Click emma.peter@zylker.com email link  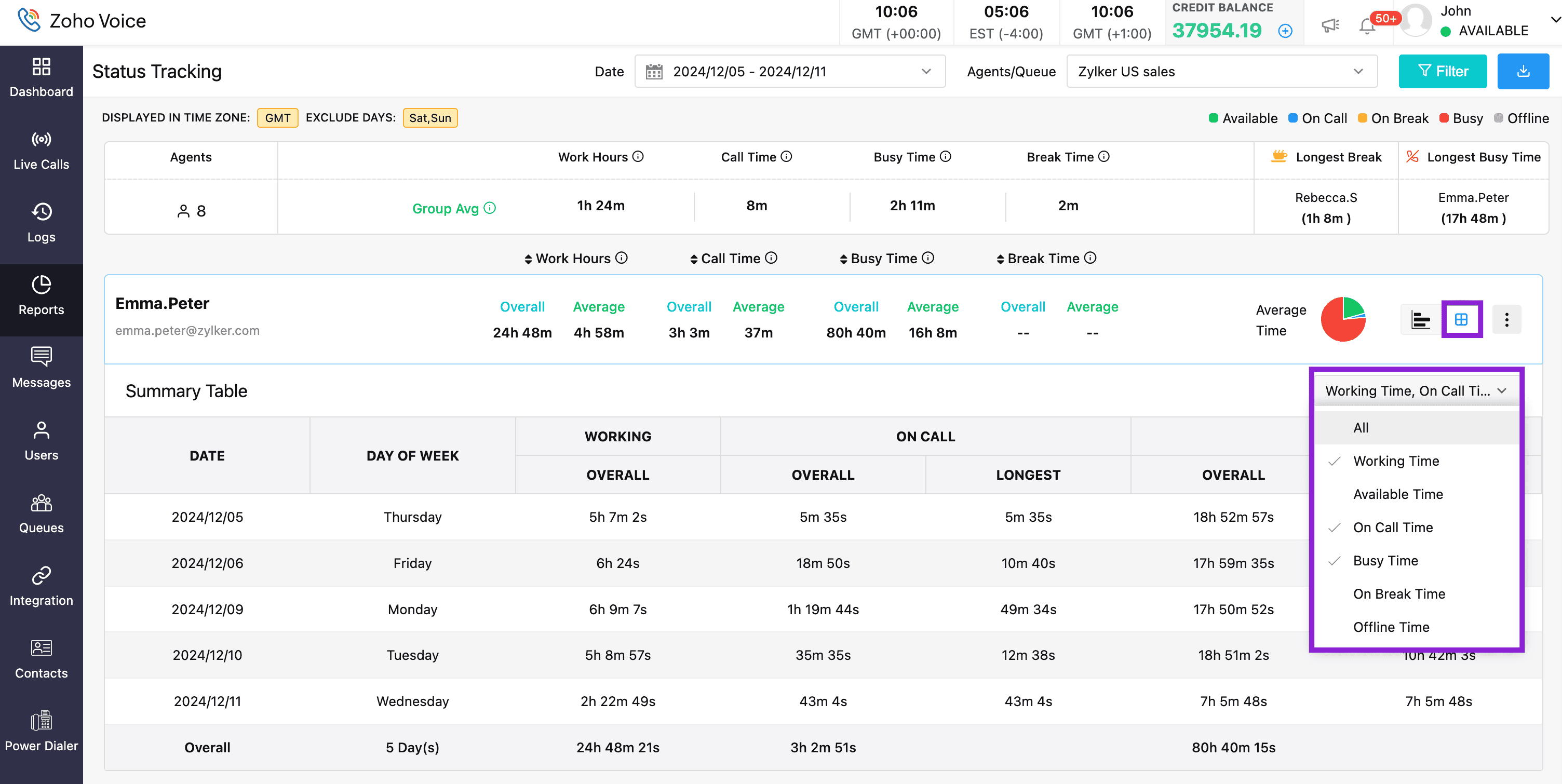187,330
